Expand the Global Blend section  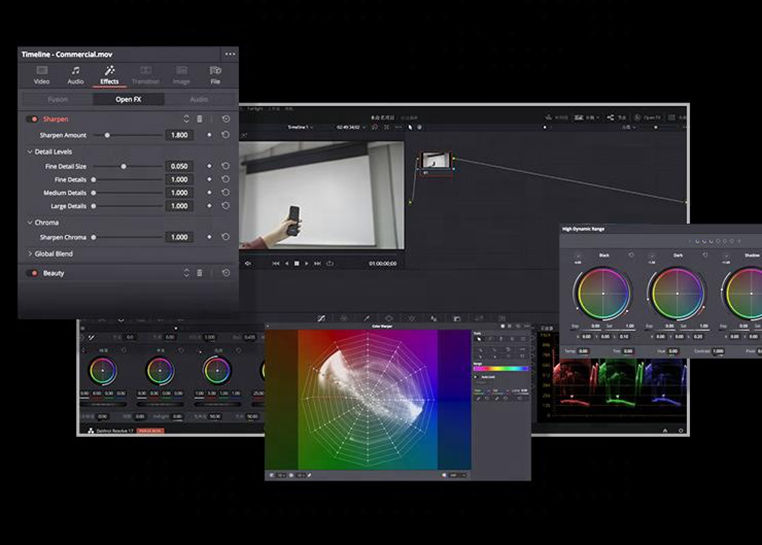(x=29, y=254)
